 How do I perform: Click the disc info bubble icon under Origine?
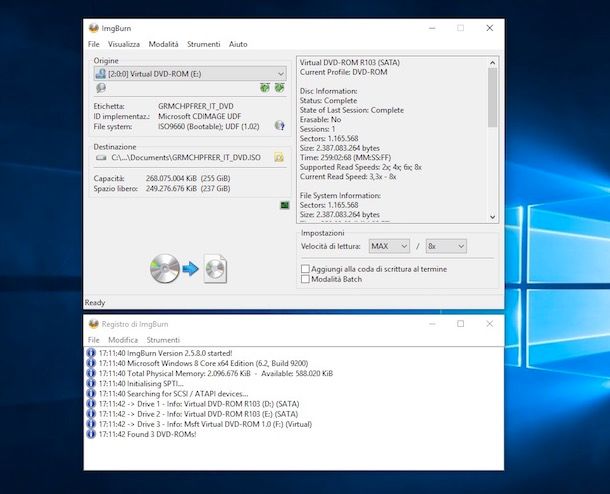pos(101,88)
